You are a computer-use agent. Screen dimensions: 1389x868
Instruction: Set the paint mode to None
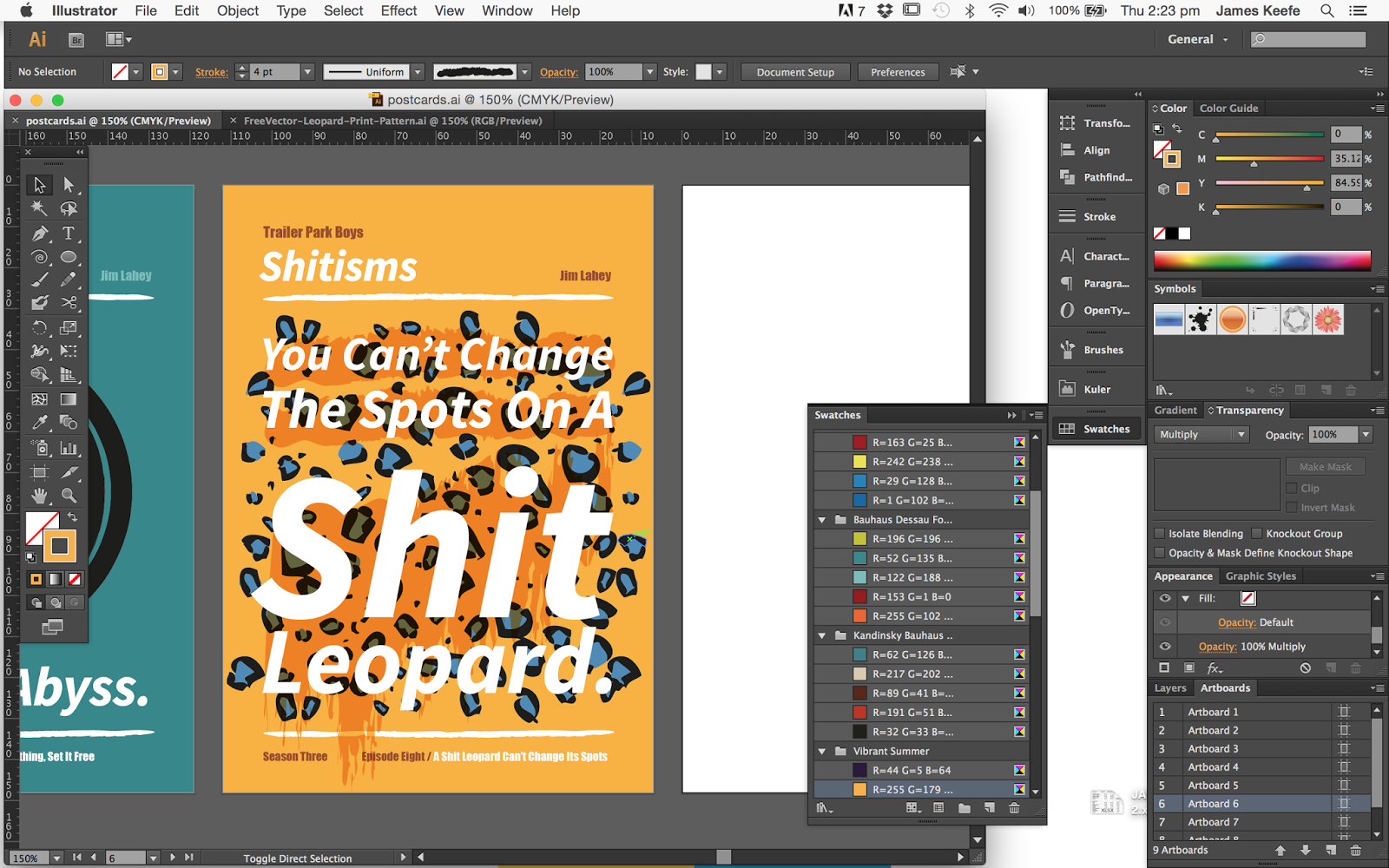[x=75, y=579]
